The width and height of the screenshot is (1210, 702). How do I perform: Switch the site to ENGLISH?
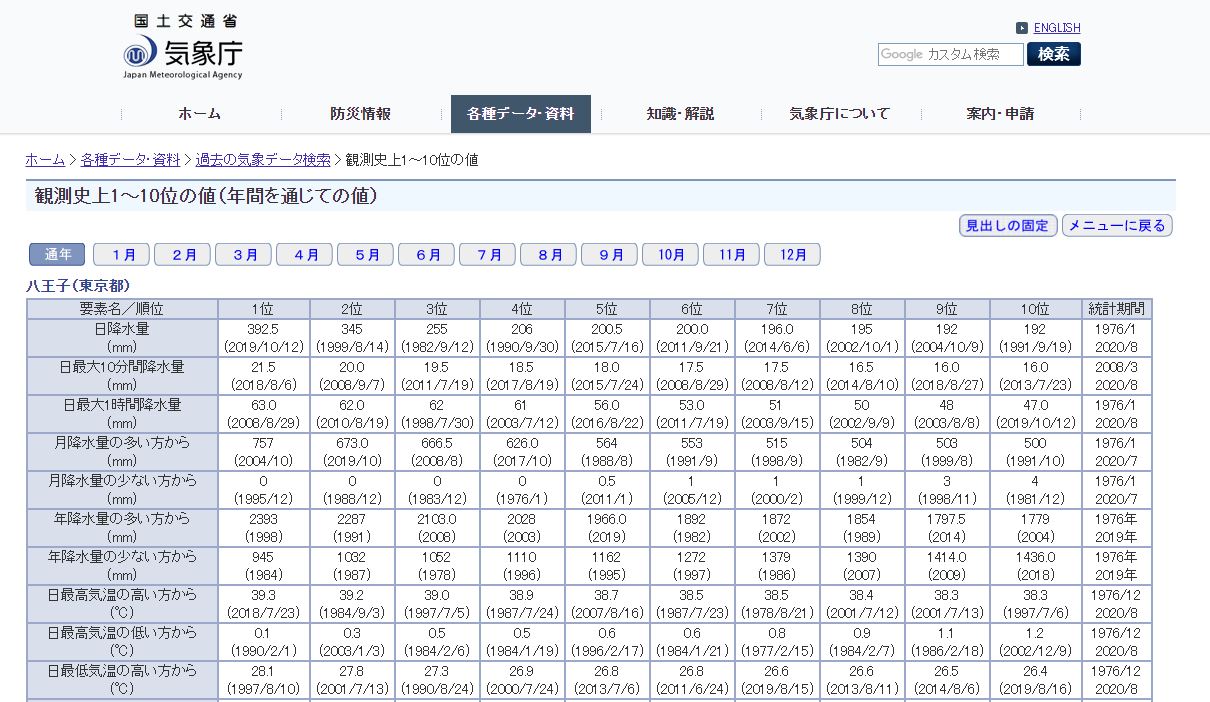click(1057, 28)
